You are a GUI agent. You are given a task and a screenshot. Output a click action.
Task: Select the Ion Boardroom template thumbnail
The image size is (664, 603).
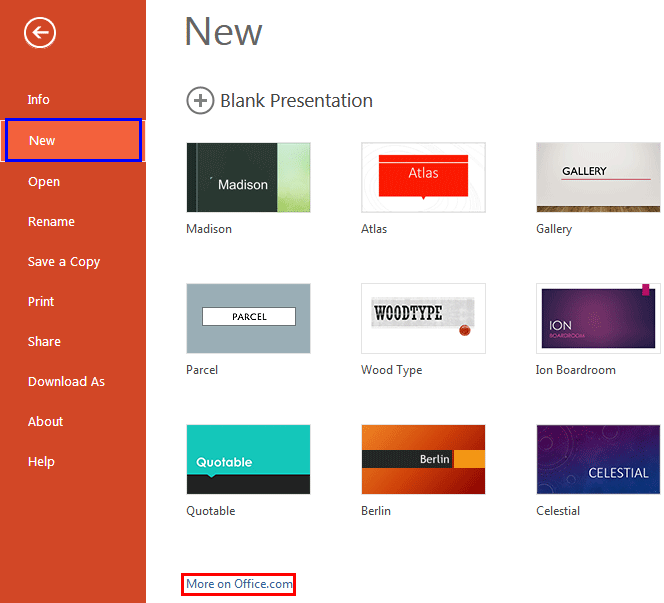[598, 318]
